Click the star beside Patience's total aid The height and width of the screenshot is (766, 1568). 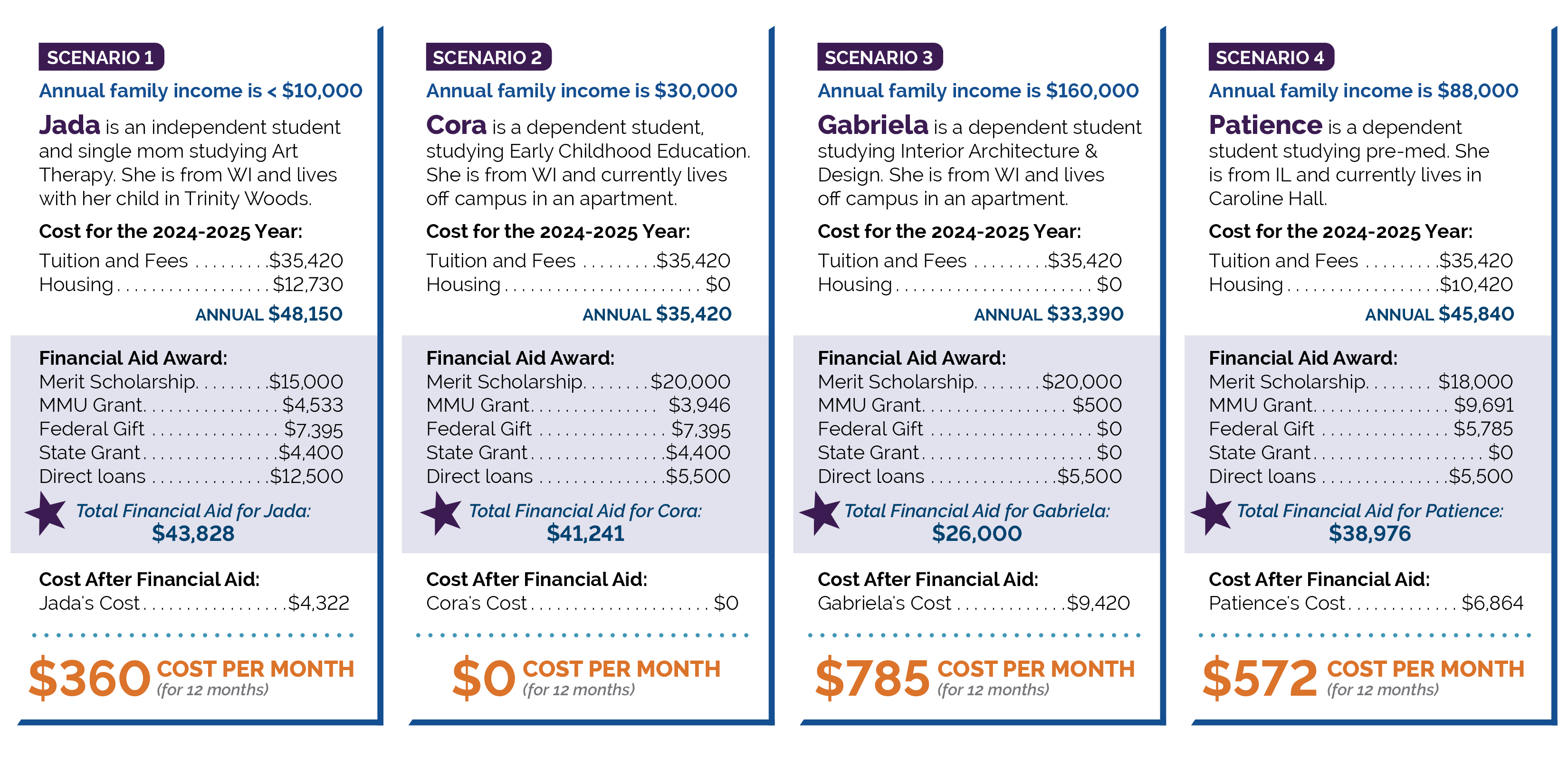1211,513
